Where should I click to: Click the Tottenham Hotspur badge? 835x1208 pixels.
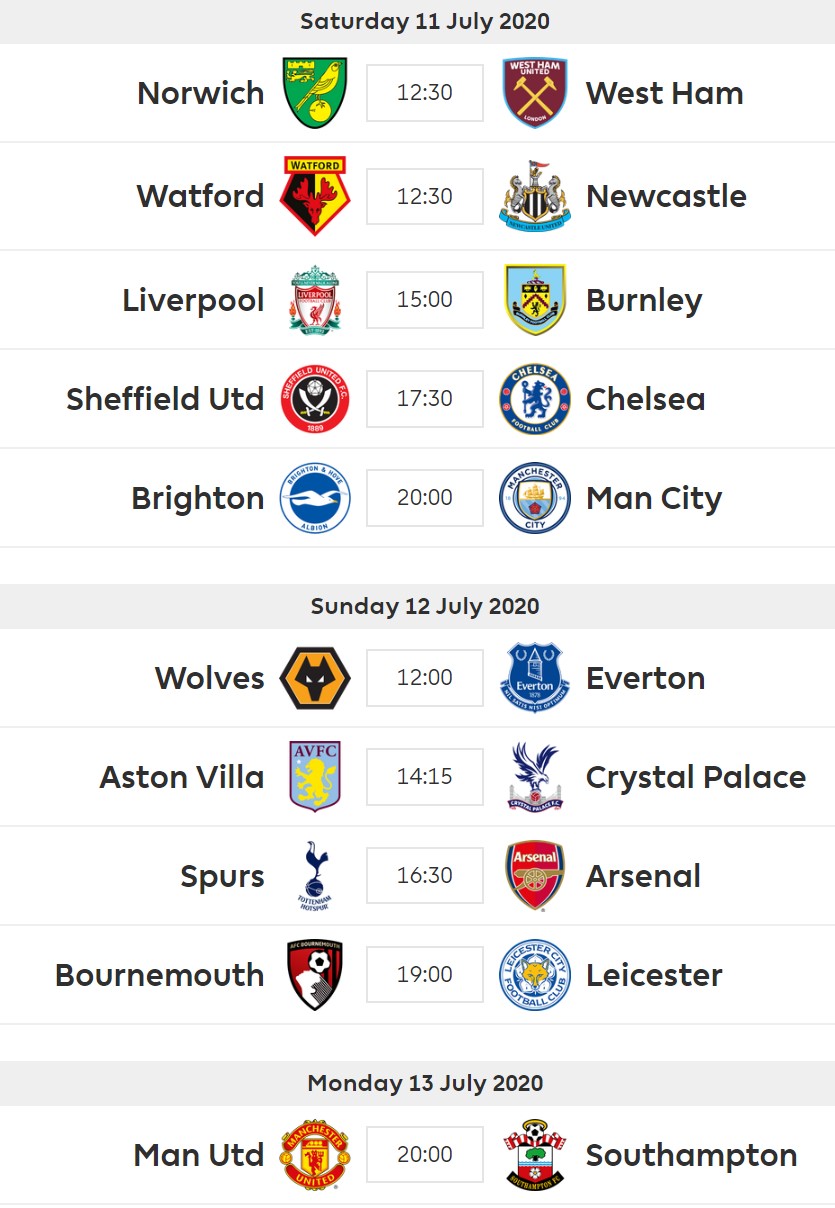[x=315, y=875]
